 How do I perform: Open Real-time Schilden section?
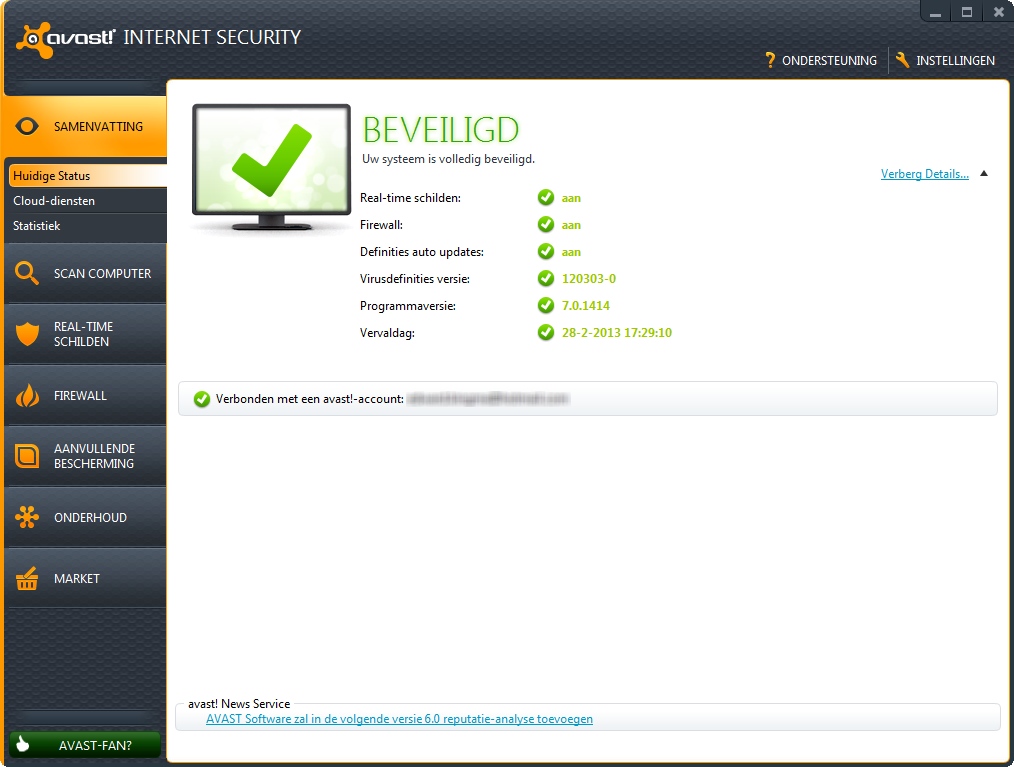pos(85,334)
